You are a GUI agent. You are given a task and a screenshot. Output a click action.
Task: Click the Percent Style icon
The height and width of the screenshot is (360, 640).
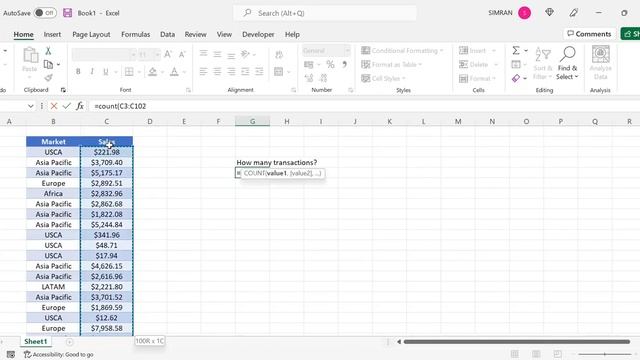[330, 64]
